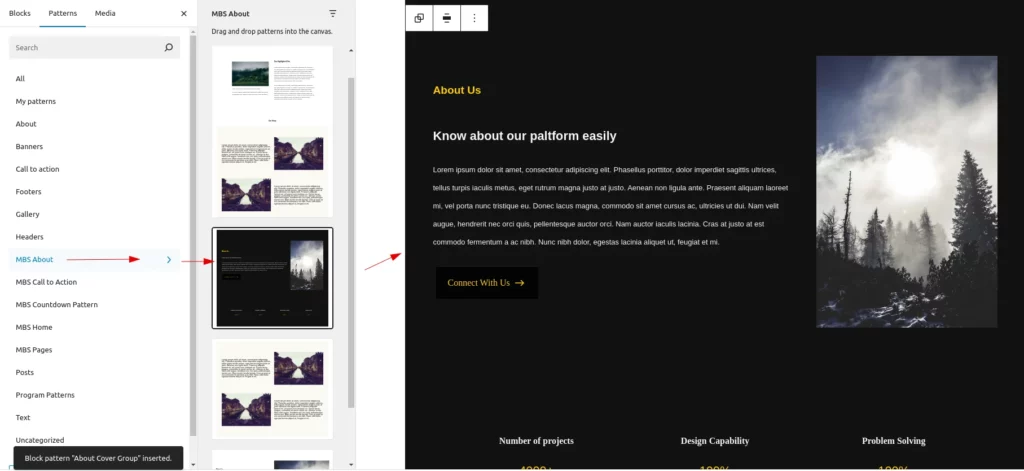Expand MBS About category chevron

pos(168,260)
